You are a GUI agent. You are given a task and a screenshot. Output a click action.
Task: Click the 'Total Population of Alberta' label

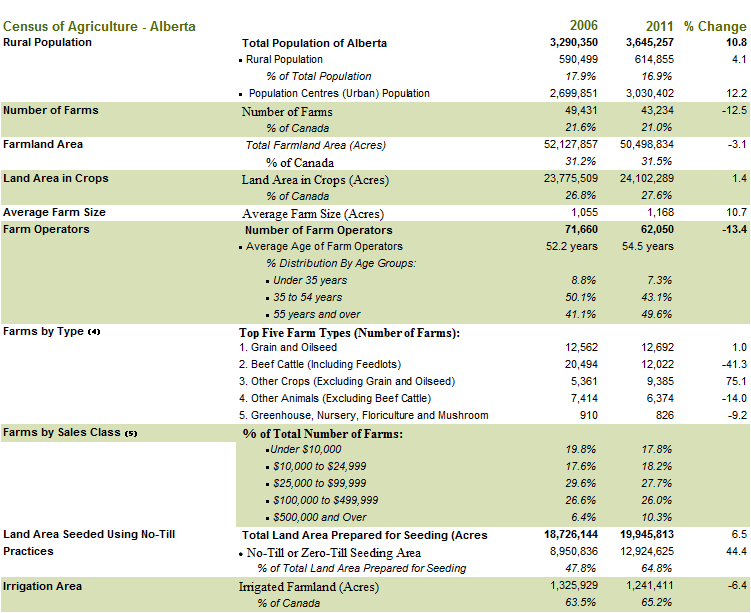314,43
